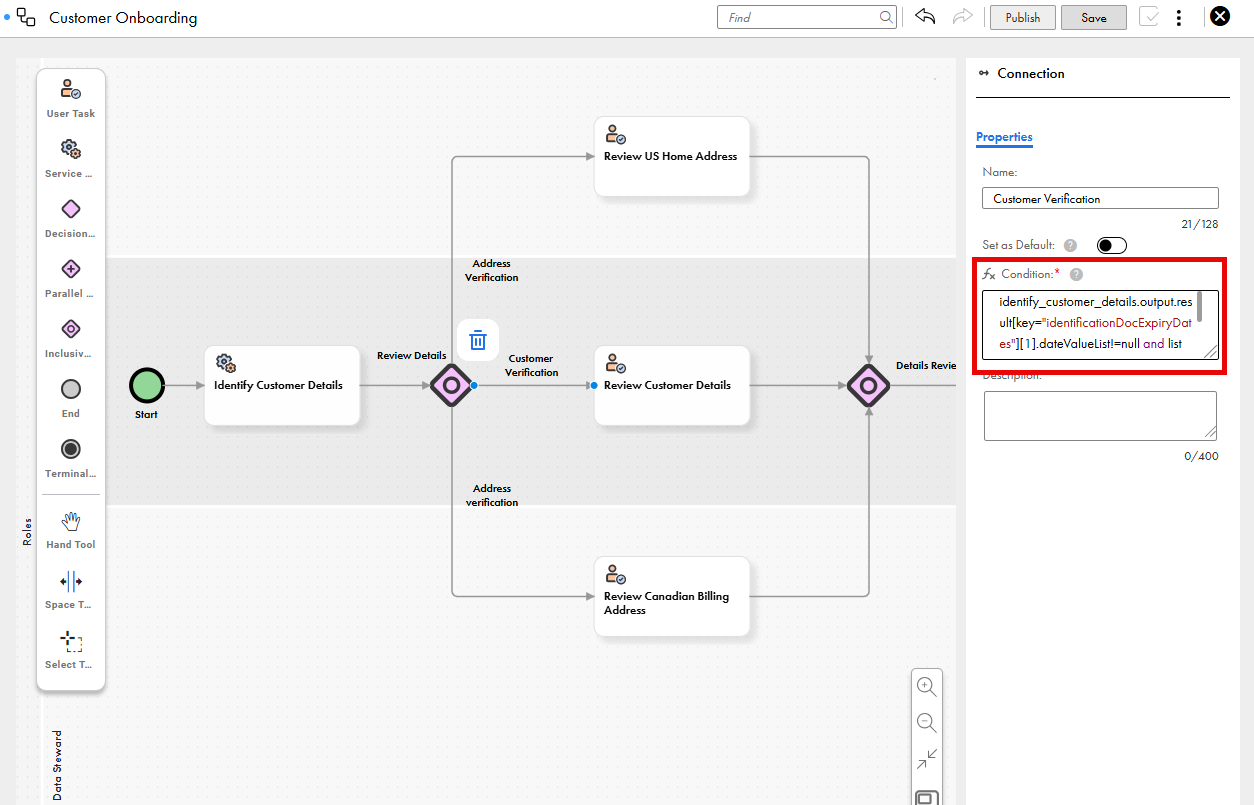Select the User Task palette tool

point(70,99)
